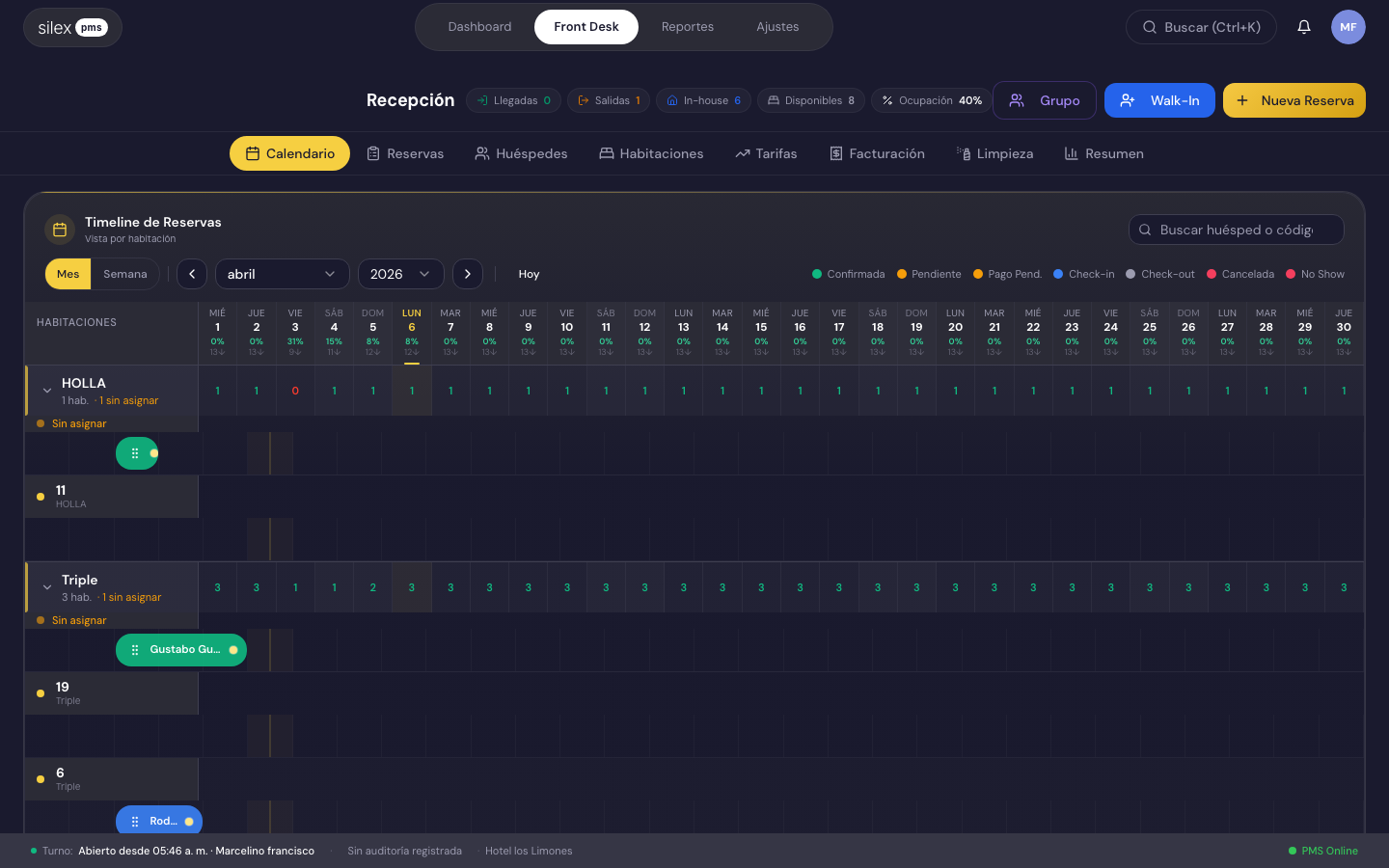The height and width of the screenshot is (868, 1389).
Task: Switch timeline to Mes view
Action: pos(68,274)
